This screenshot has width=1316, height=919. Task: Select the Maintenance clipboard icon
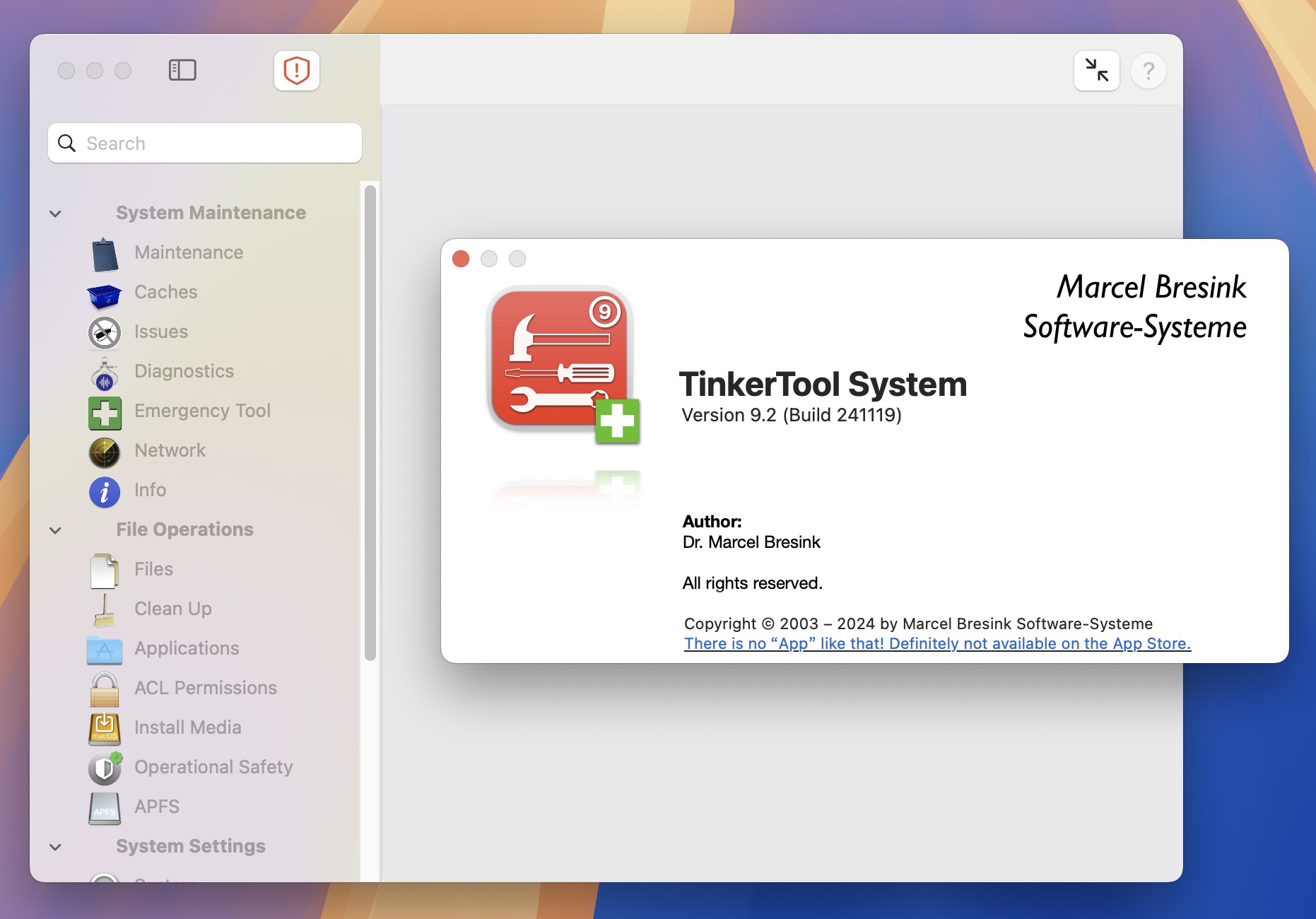click(105, 254)
